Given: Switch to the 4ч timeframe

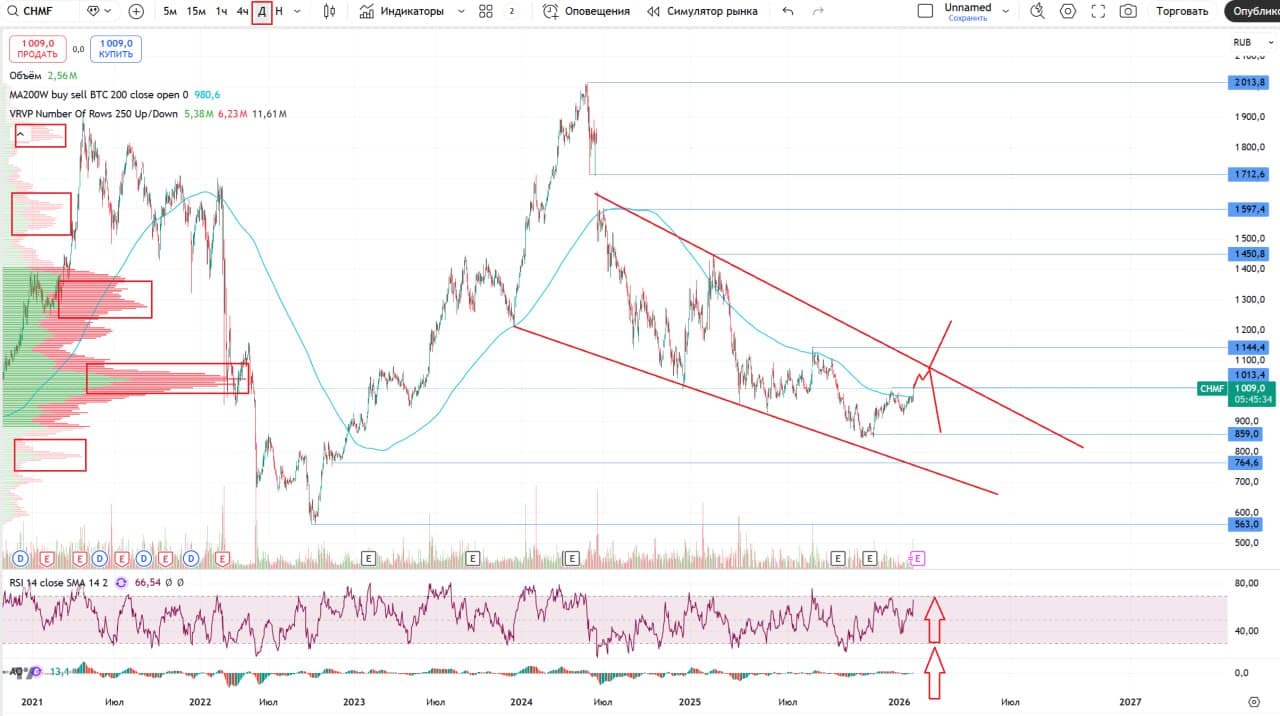Looking at the screenshot, I should pos(242,11).
